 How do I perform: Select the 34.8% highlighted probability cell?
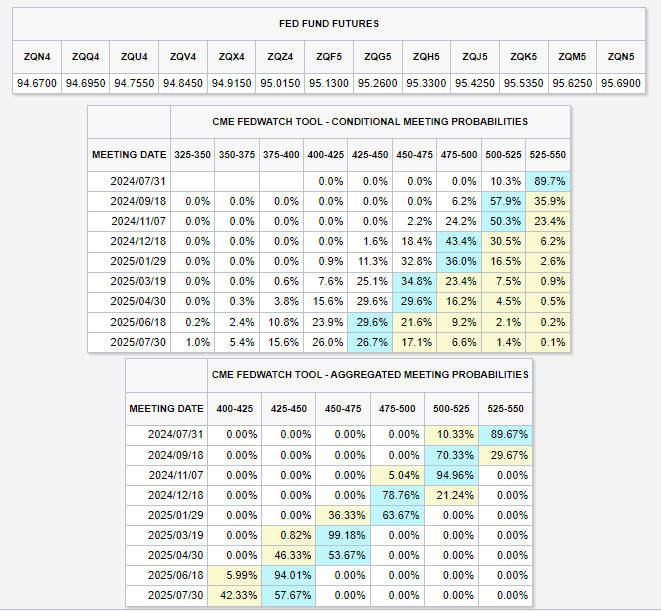pyautogui.click(x=413, y=281)
